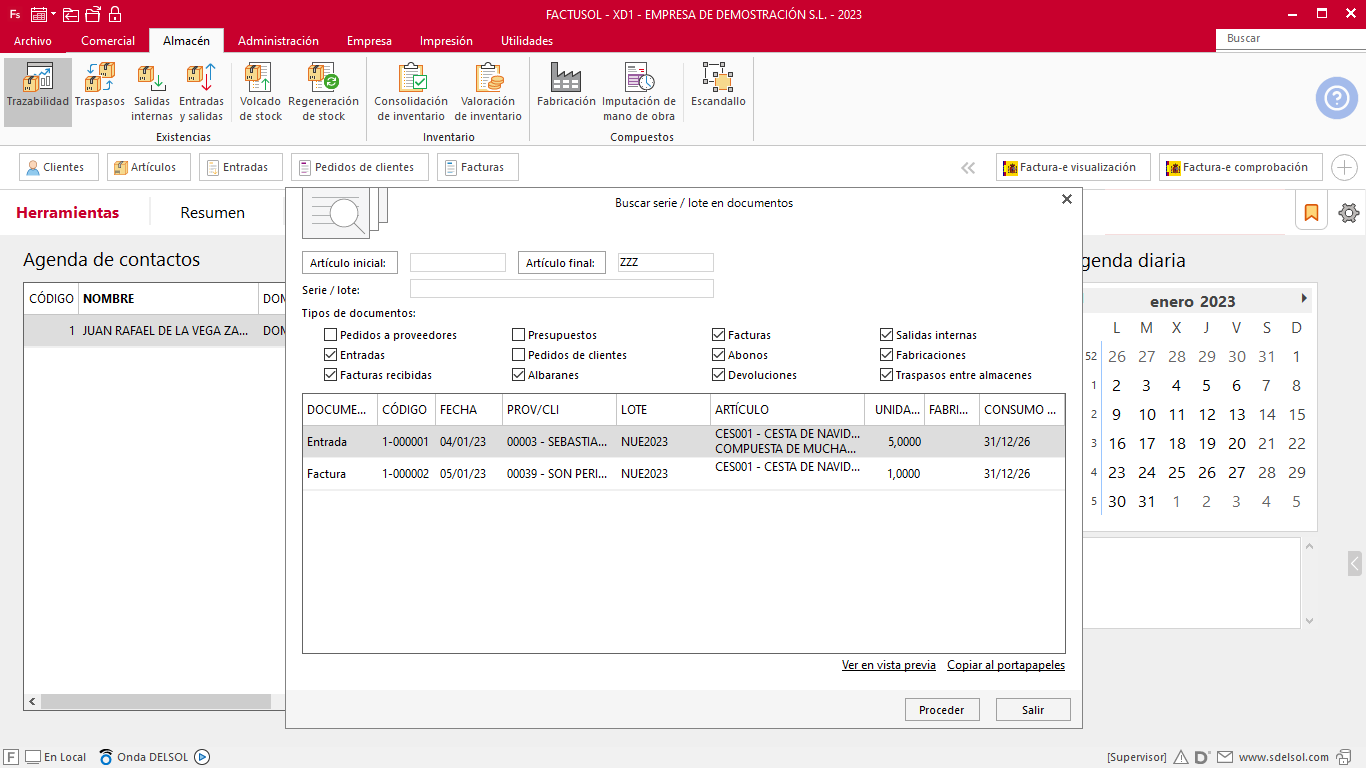
Task: Click Imputación de mano de obra
Action: coord(639,92)
